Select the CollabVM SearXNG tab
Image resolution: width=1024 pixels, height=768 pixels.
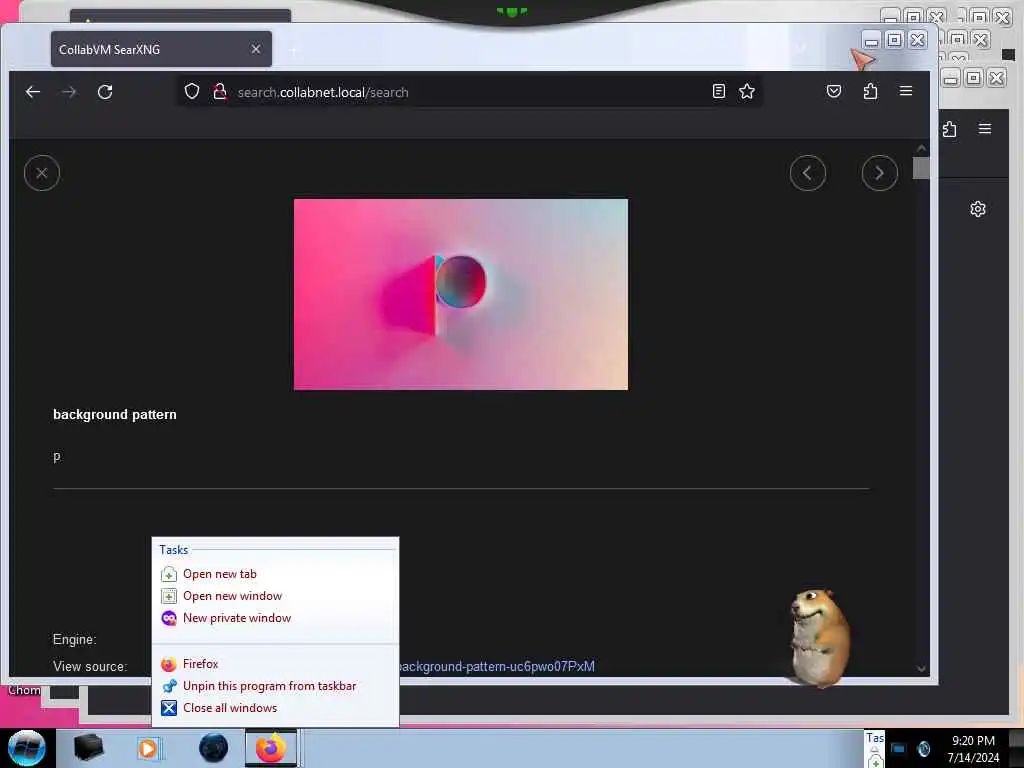point(161,49)
